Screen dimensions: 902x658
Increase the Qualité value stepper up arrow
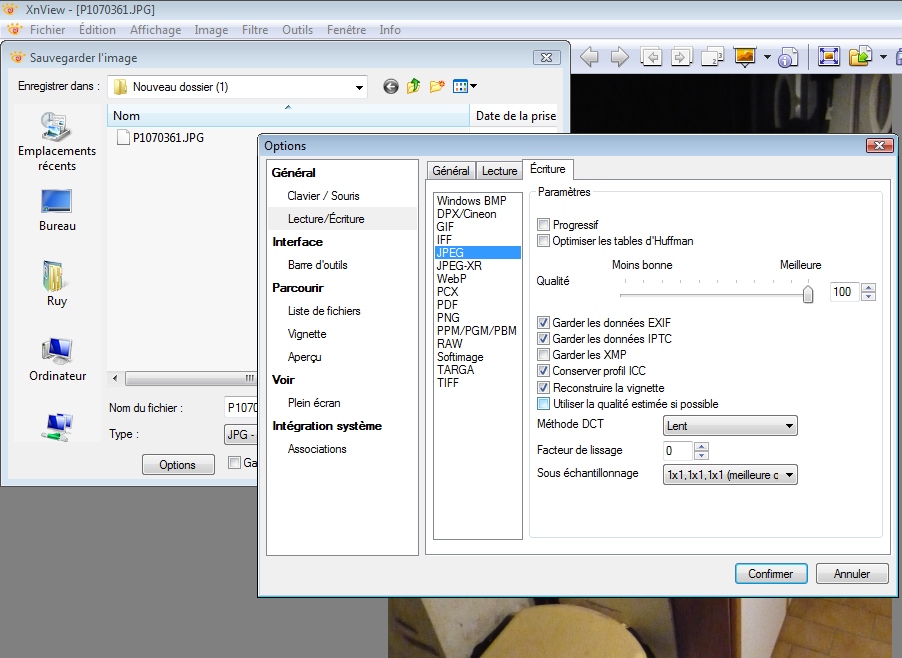click(869, 287)
